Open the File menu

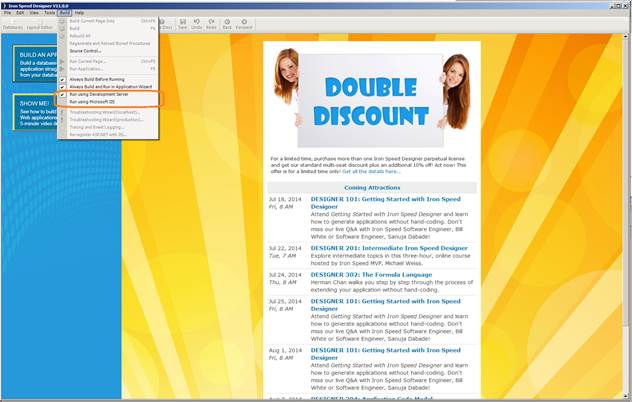pos(7,13)
